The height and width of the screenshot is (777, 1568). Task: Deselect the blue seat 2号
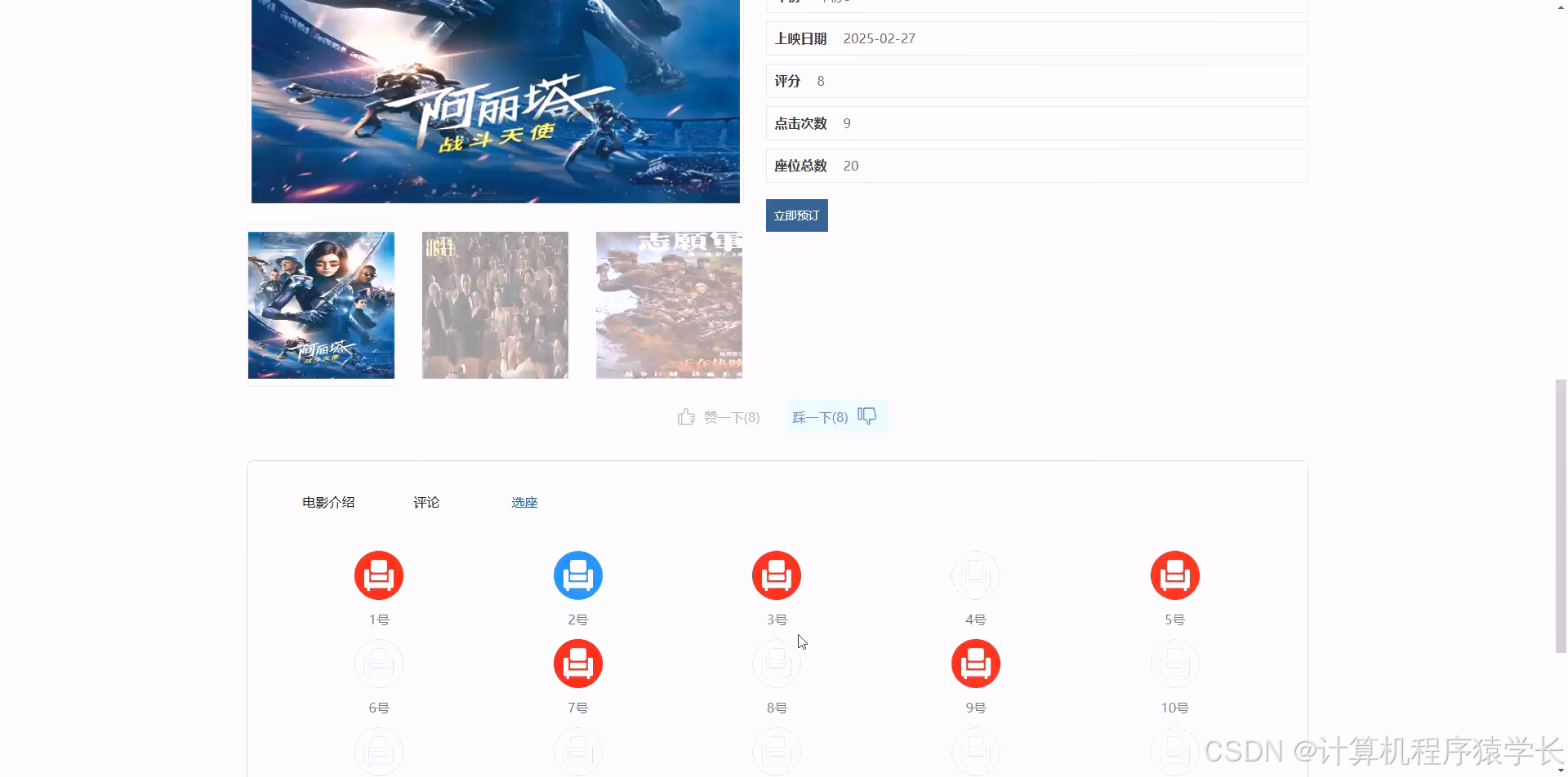click(577, 575)
